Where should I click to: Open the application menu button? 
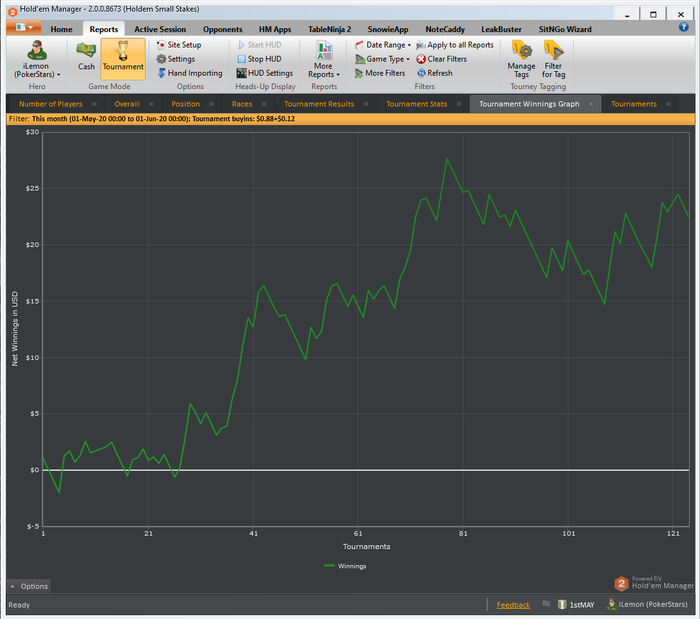pos(24,27)
